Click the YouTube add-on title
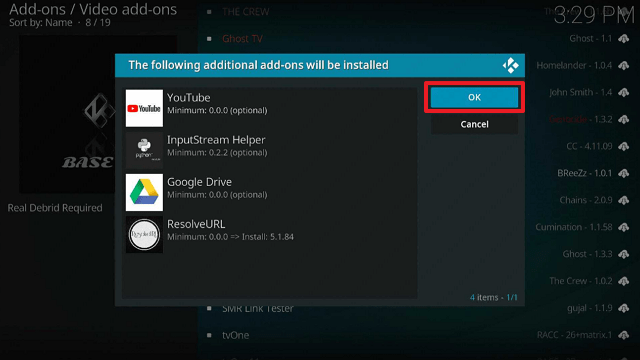 point(189,98)
